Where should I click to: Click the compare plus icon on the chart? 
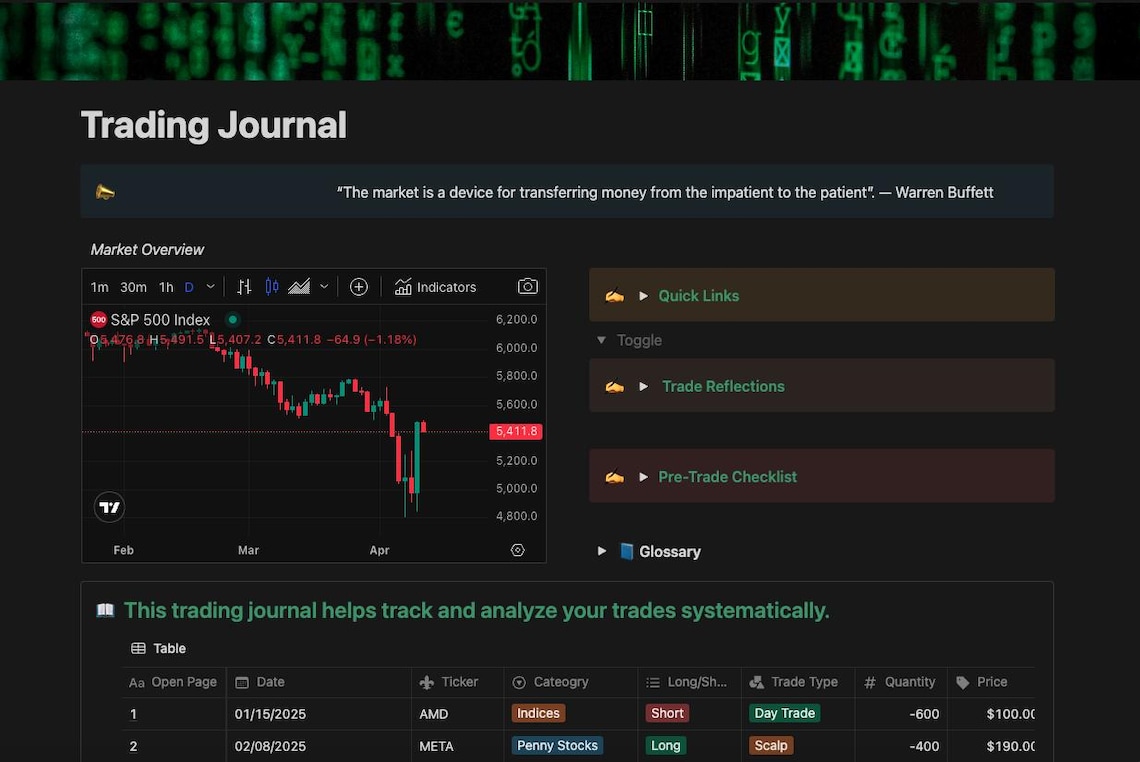[x=359, y=287]
